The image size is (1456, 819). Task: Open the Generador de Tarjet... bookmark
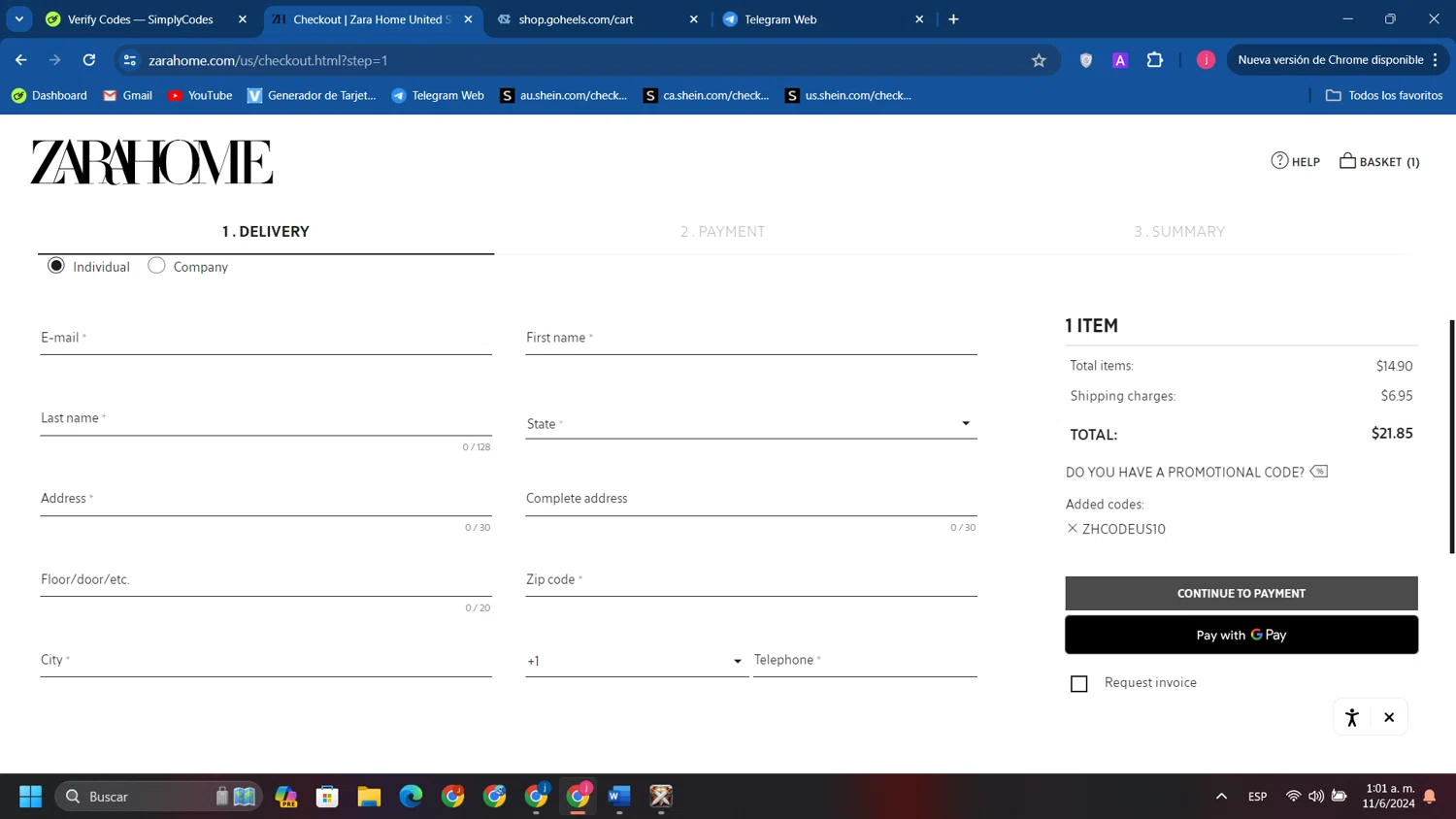(x=312, y=95)
